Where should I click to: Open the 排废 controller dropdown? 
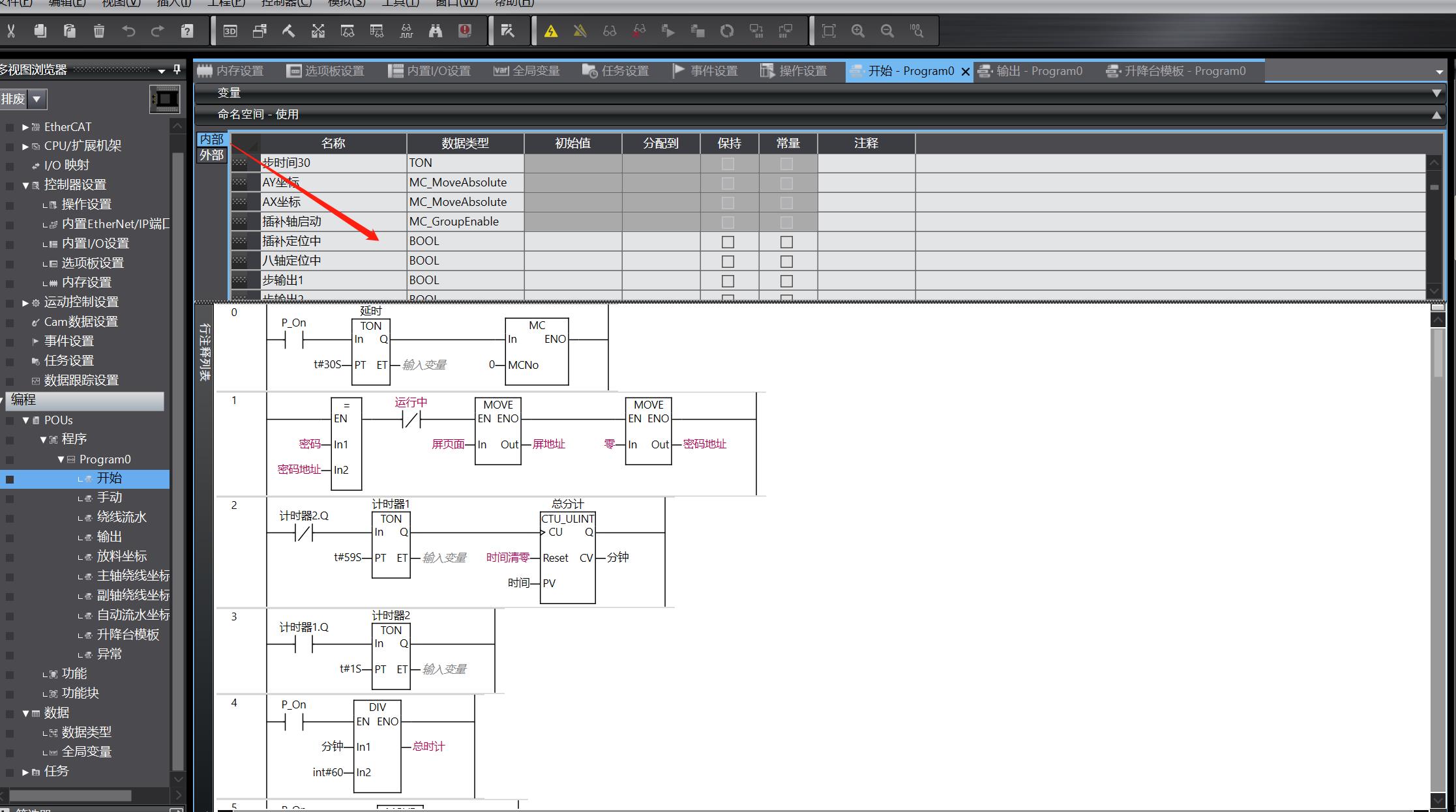point(37,99)
